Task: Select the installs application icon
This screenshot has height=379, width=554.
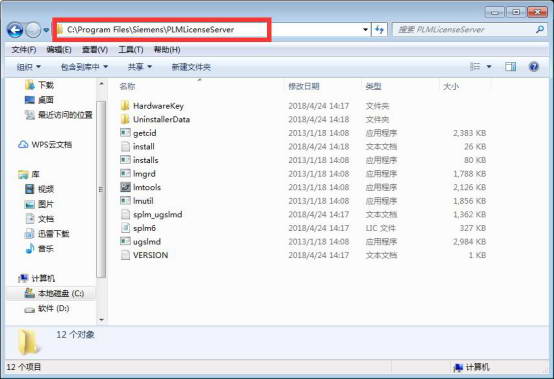Action: coord(125,160)
